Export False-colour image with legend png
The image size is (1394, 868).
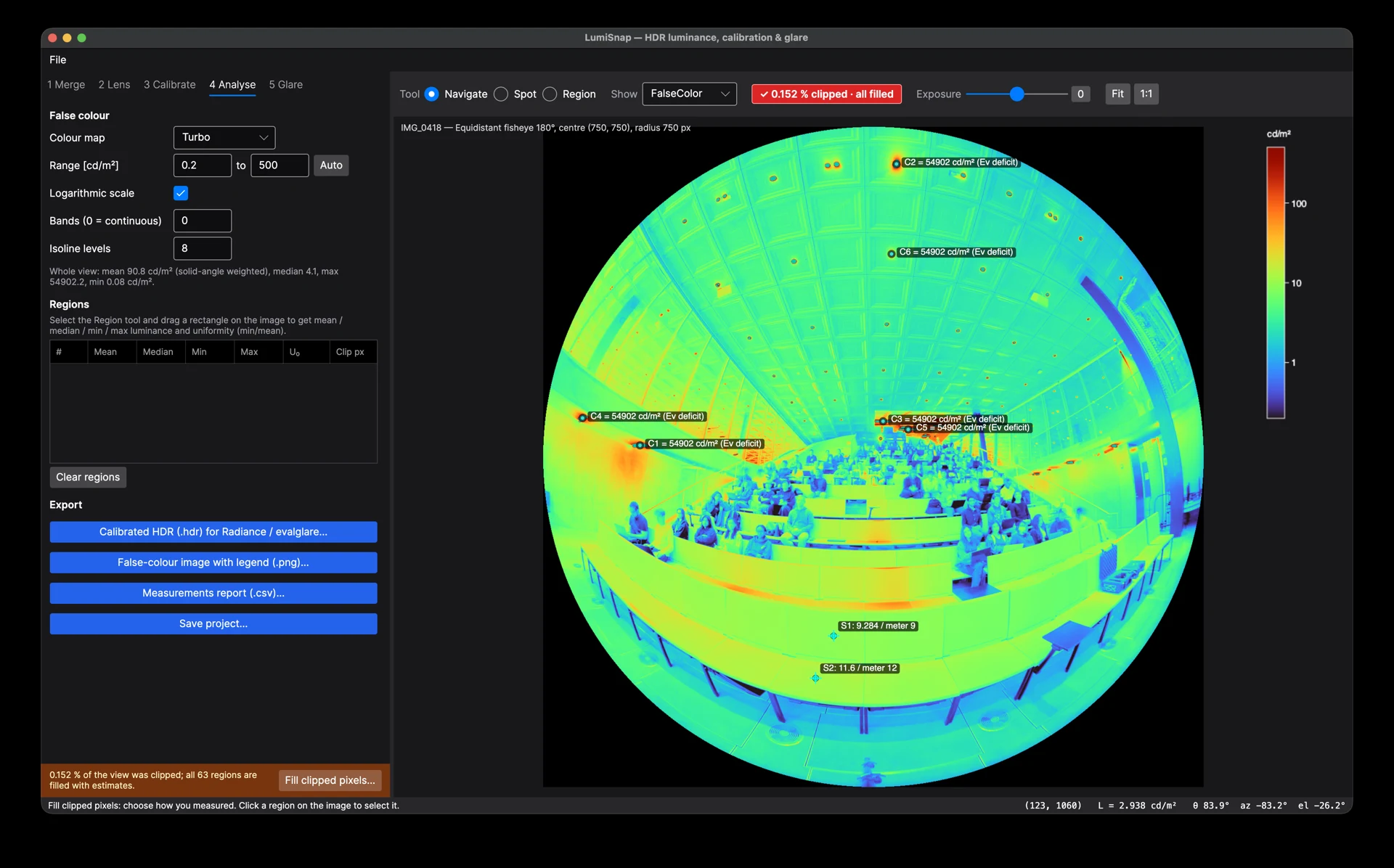tap(213, 562)
